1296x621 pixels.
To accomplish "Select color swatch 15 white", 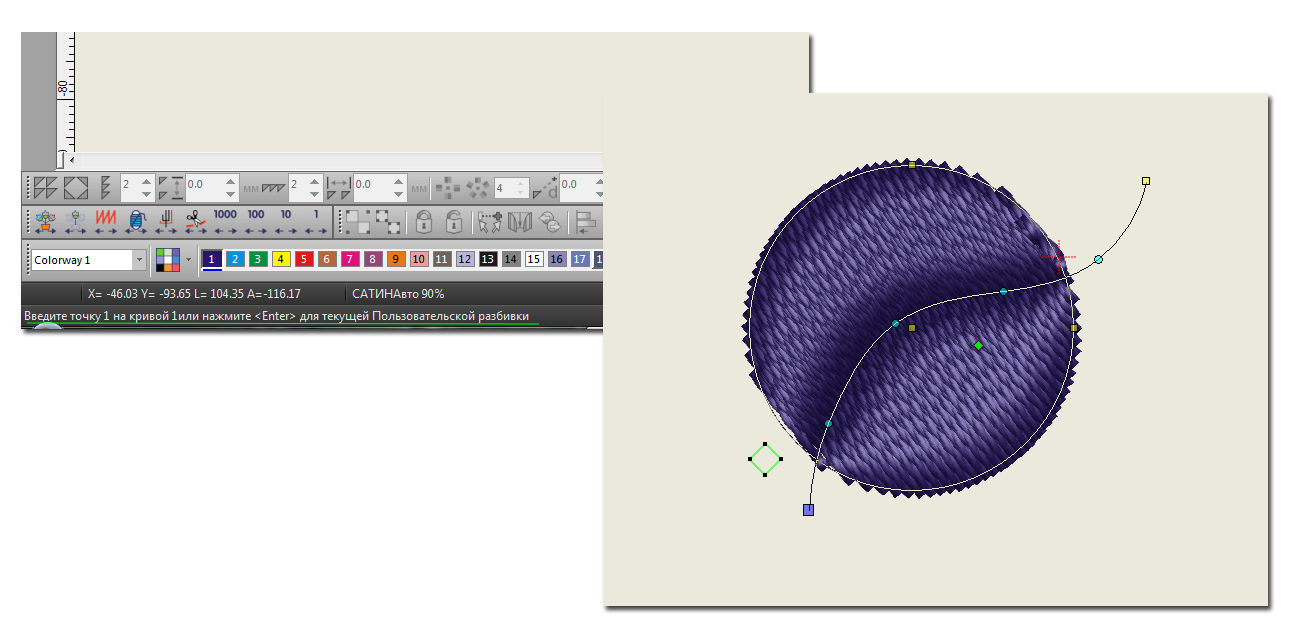I will coord(534,259).
